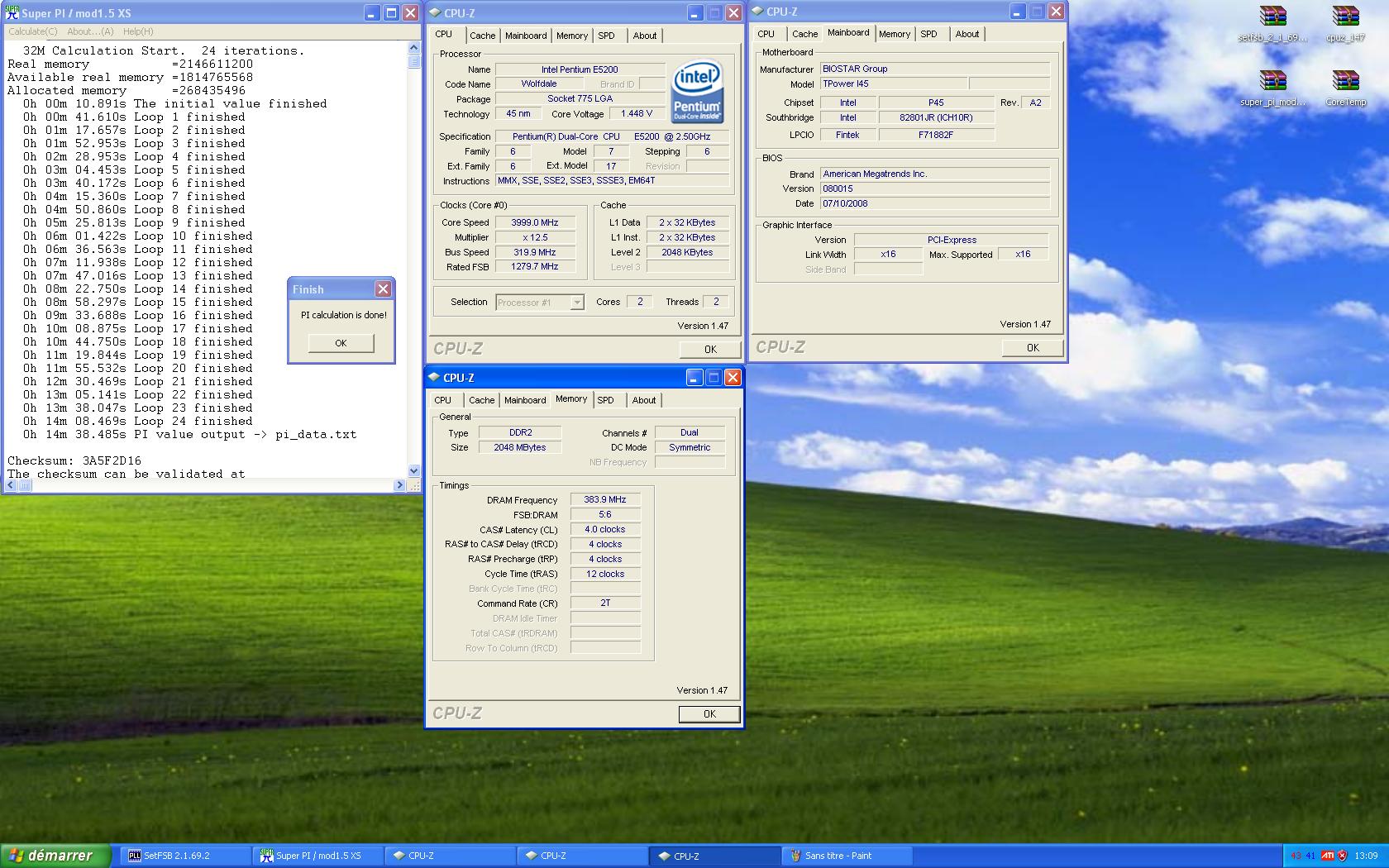Open Memory tab in the CPU-Z CPU window
This screenshot has width=1389, height=868.
(x=572, y=36)
